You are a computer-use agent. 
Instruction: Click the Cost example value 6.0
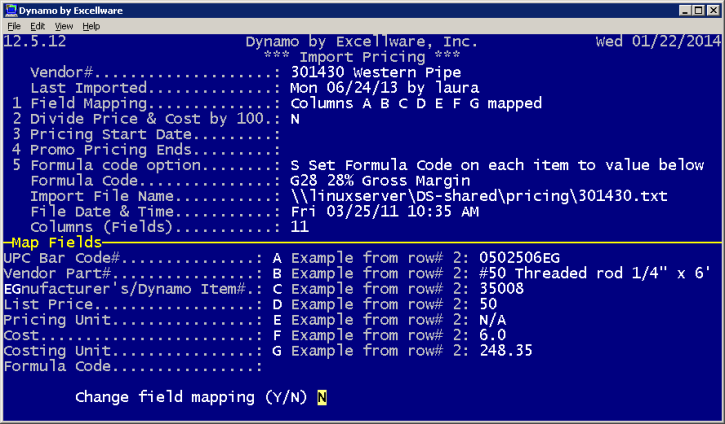tap(492, 335)
